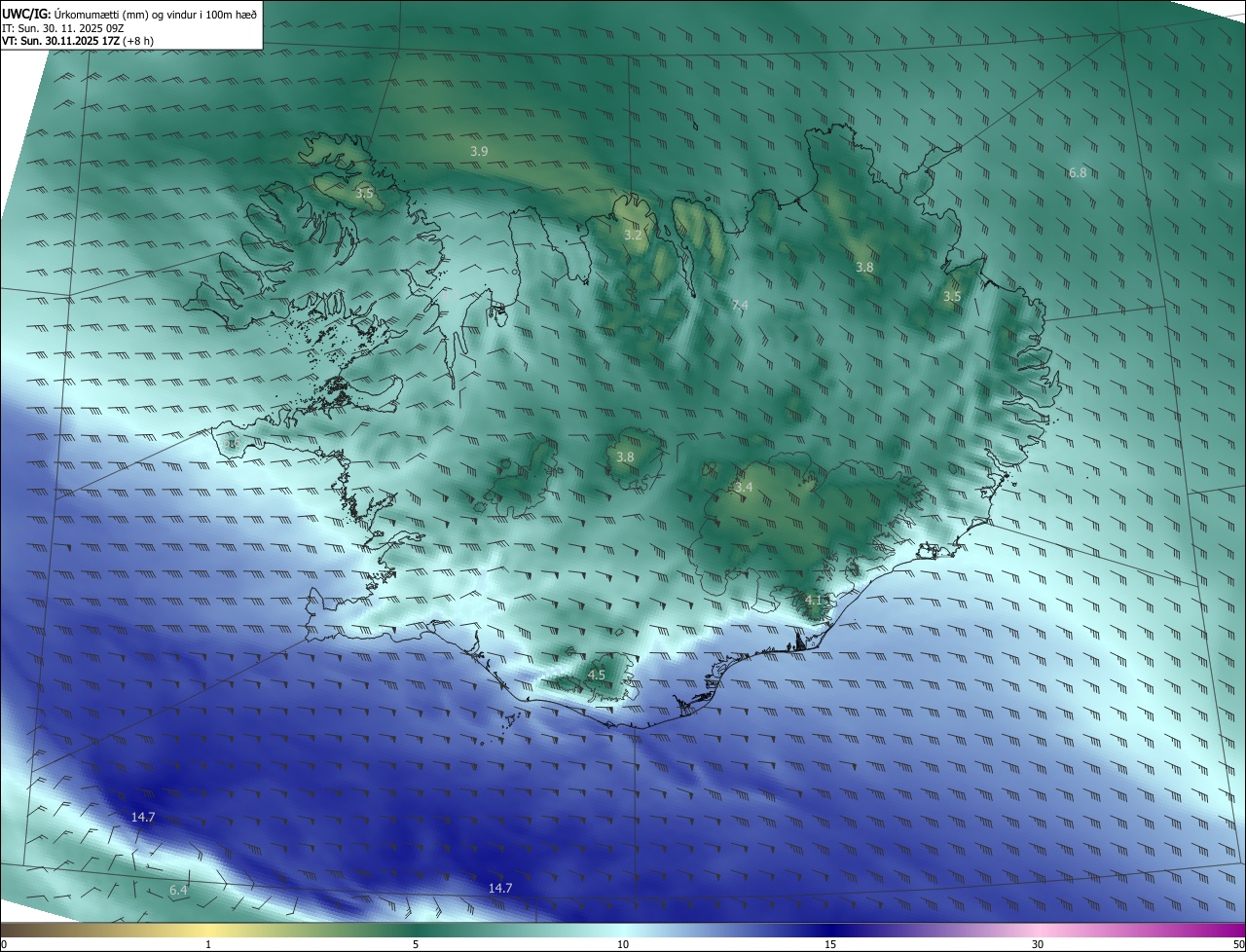This screenshot has height=952, width=1246.
Task: Click the 50 tick on the color scale
Action: [1238, 944]
